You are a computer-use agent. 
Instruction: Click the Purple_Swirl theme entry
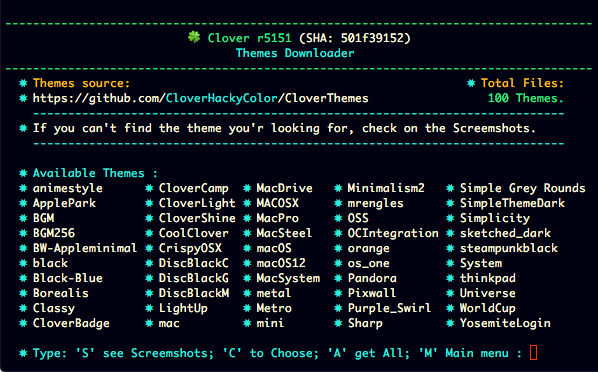pos(389,308)
